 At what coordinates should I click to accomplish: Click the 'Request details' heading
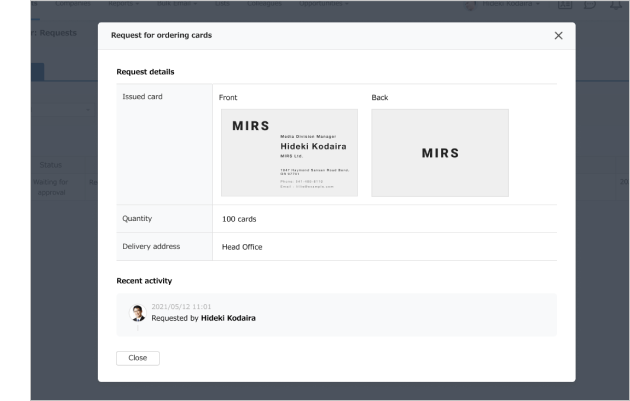click(145, 72)
